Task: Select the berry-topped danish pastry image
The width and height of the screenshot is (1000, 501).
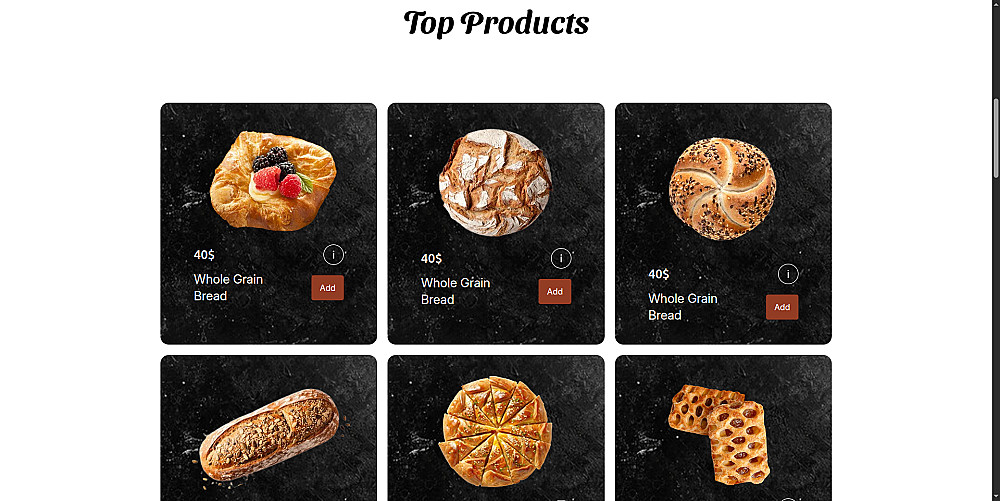Action: [x=273, y=180]
